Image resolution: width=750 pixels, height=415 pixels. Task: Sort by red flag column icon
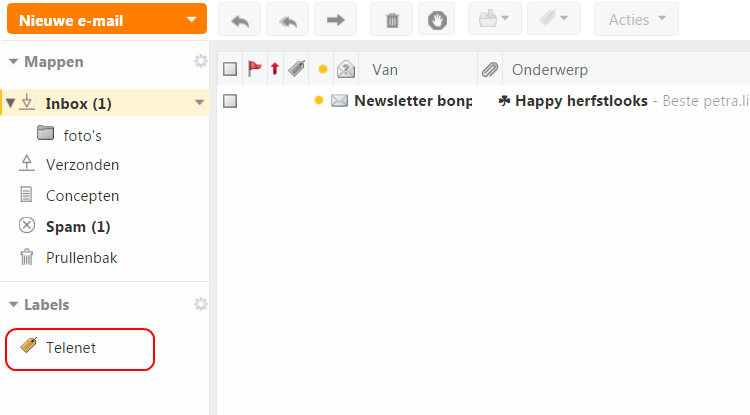(254, 69)
